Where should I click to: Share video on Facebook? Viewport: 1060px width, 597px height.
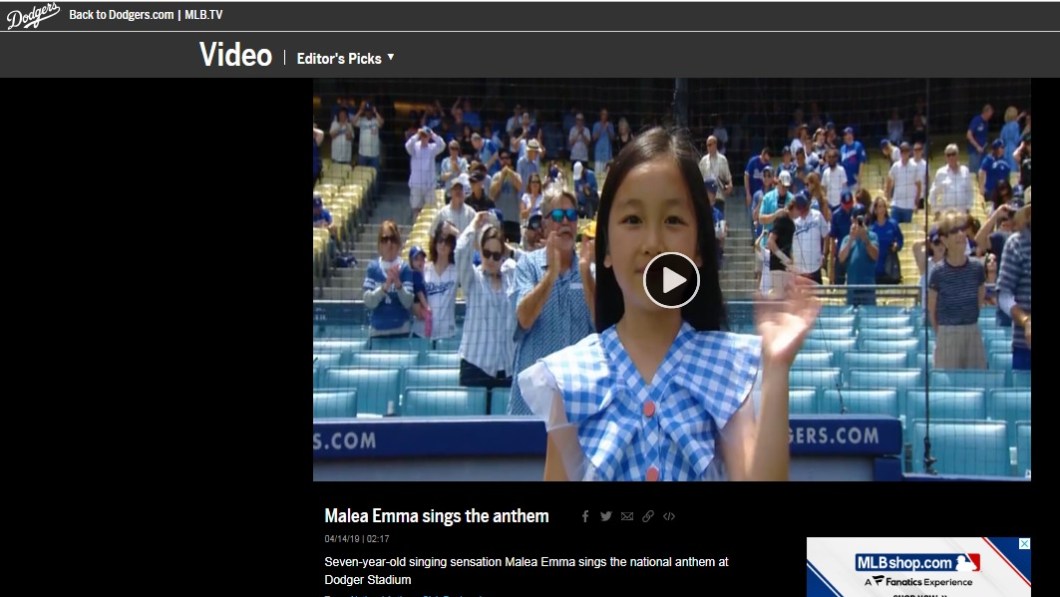585,517
